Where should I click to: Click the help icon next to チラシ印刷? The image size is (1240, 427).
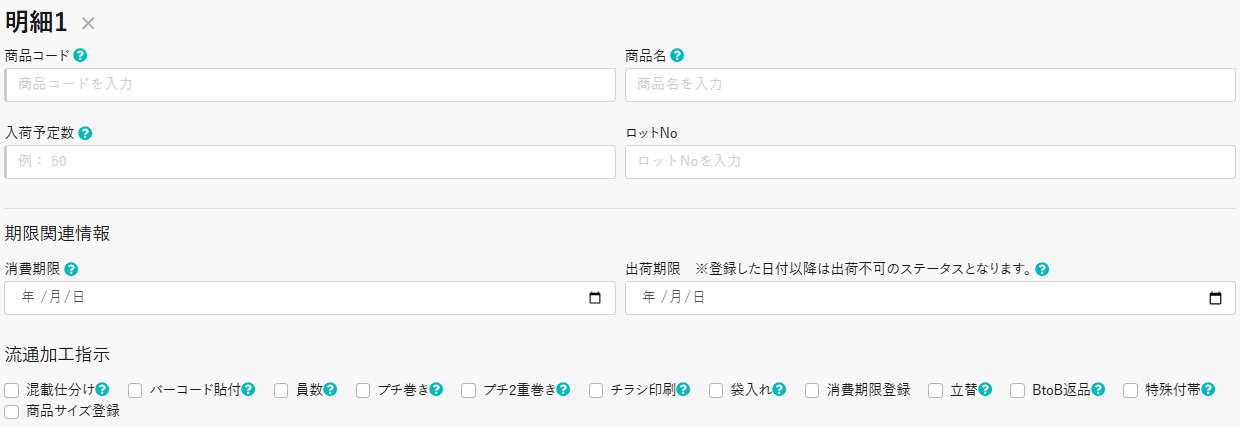click(683, 389)
